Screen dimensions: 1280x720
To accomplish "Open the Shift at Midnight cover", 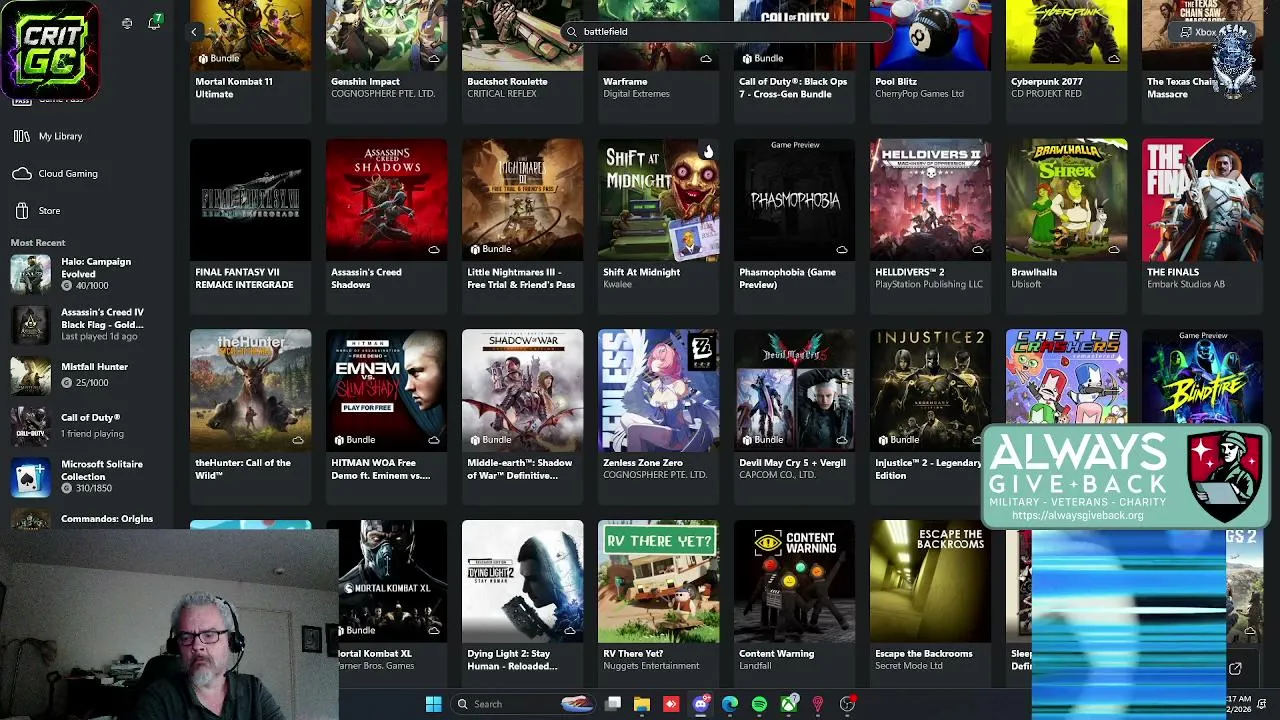I will (x=659, y=200).
